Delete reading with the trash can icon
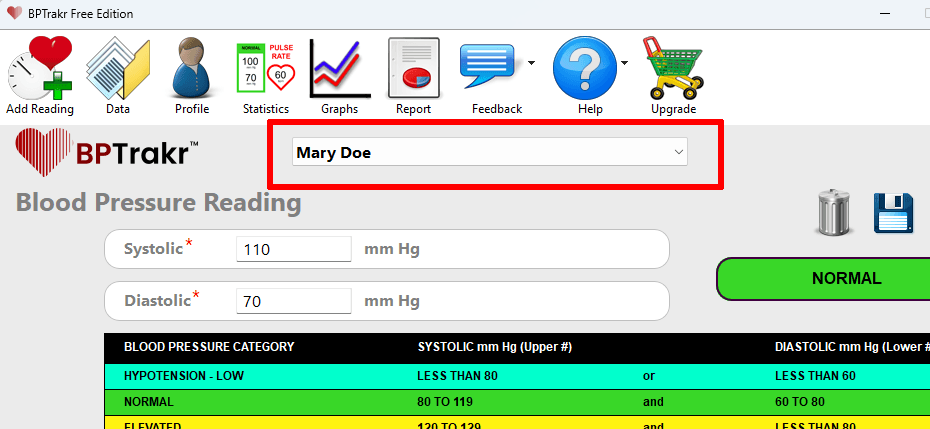The width and height of the screenshot is (930, 429). pos(834,213)
